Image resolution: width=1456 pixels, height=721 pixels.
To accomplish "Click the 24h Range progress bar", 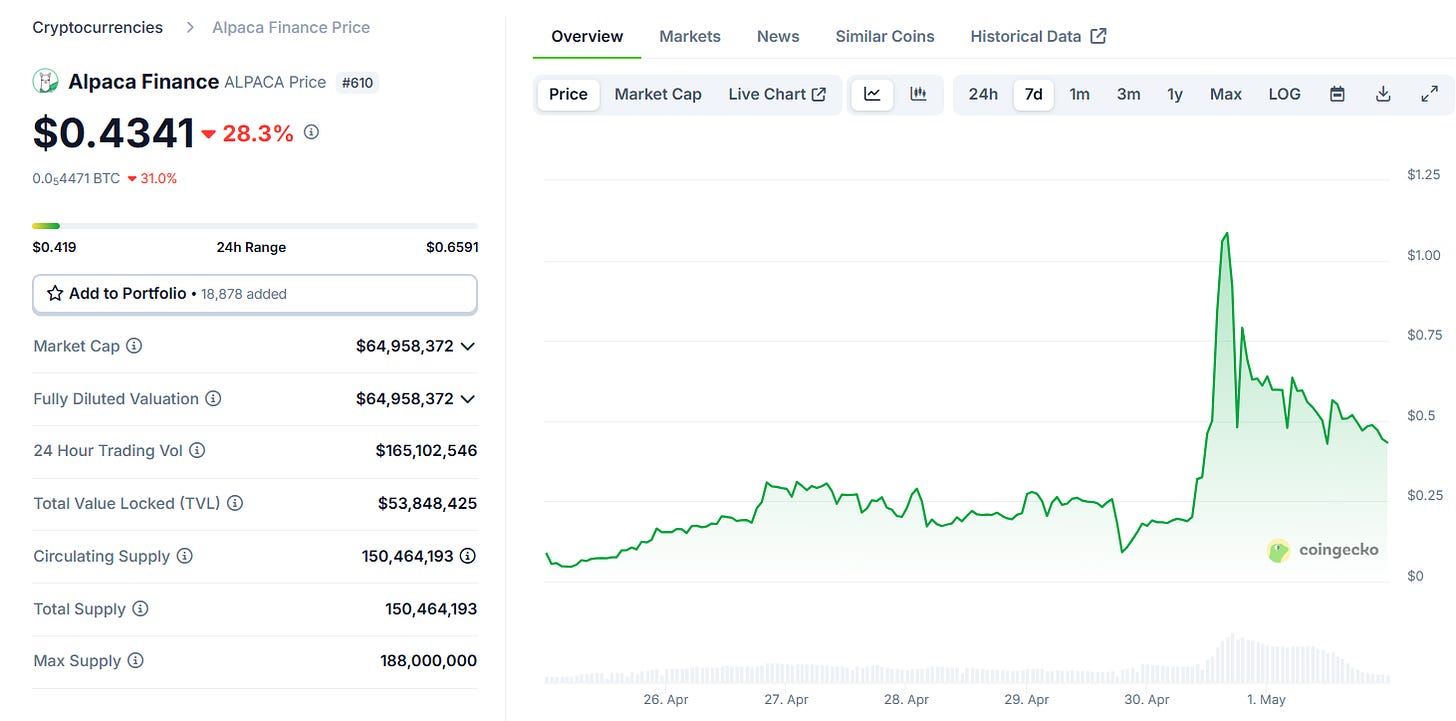I will click(255, 226).
